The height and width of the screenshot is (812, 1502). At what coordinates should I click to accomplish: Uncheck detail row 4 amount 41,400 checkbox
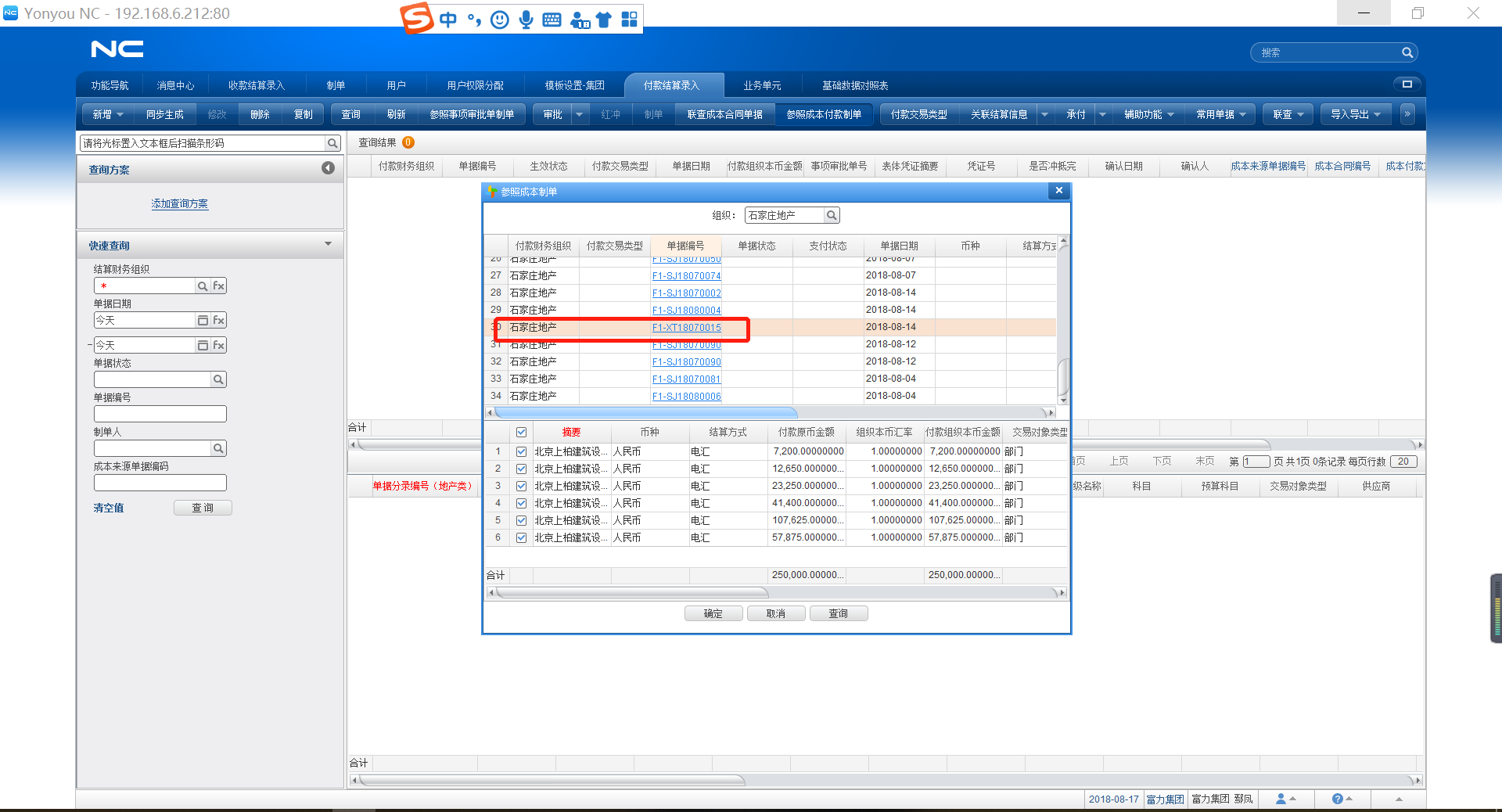click(x=521, y=503)
